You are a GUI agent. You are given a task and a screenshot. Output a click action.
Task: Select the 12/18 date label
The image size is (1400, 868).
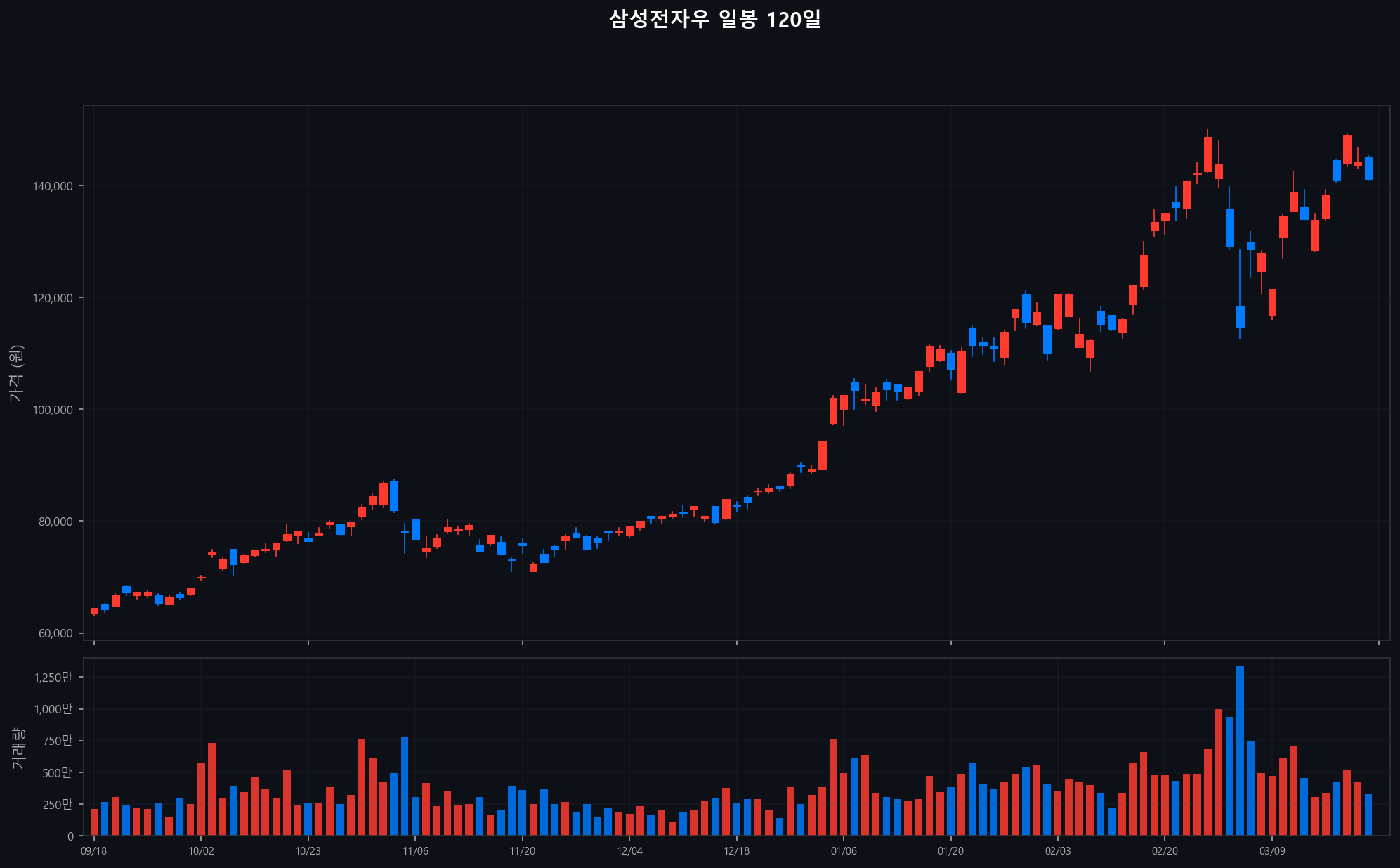click(x=736, y=851)
